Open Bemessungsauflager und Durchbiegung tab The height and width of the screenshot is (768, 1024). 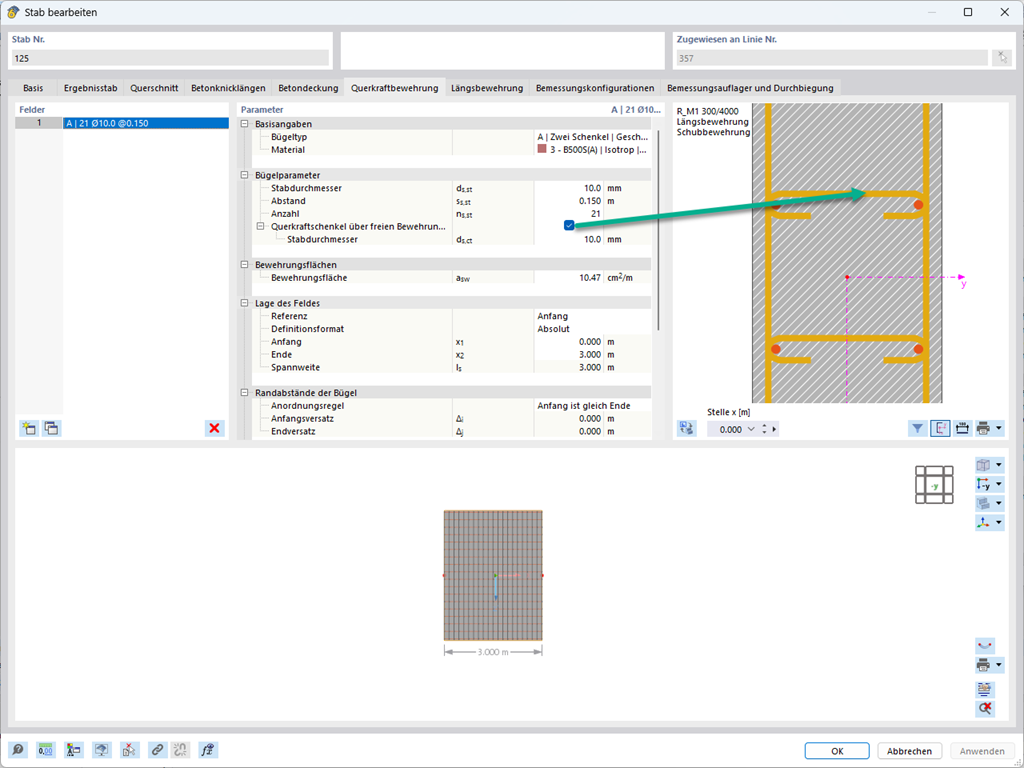pyautogui.click(x=750, y=88)
